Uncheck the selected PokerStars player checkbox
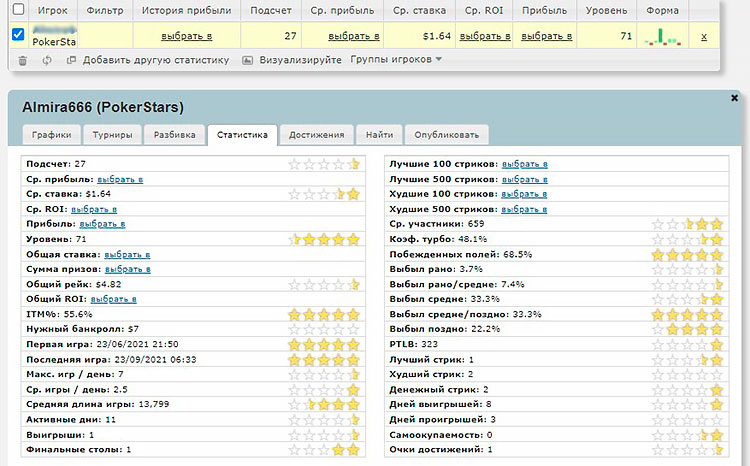 click(x=17, y=36)
